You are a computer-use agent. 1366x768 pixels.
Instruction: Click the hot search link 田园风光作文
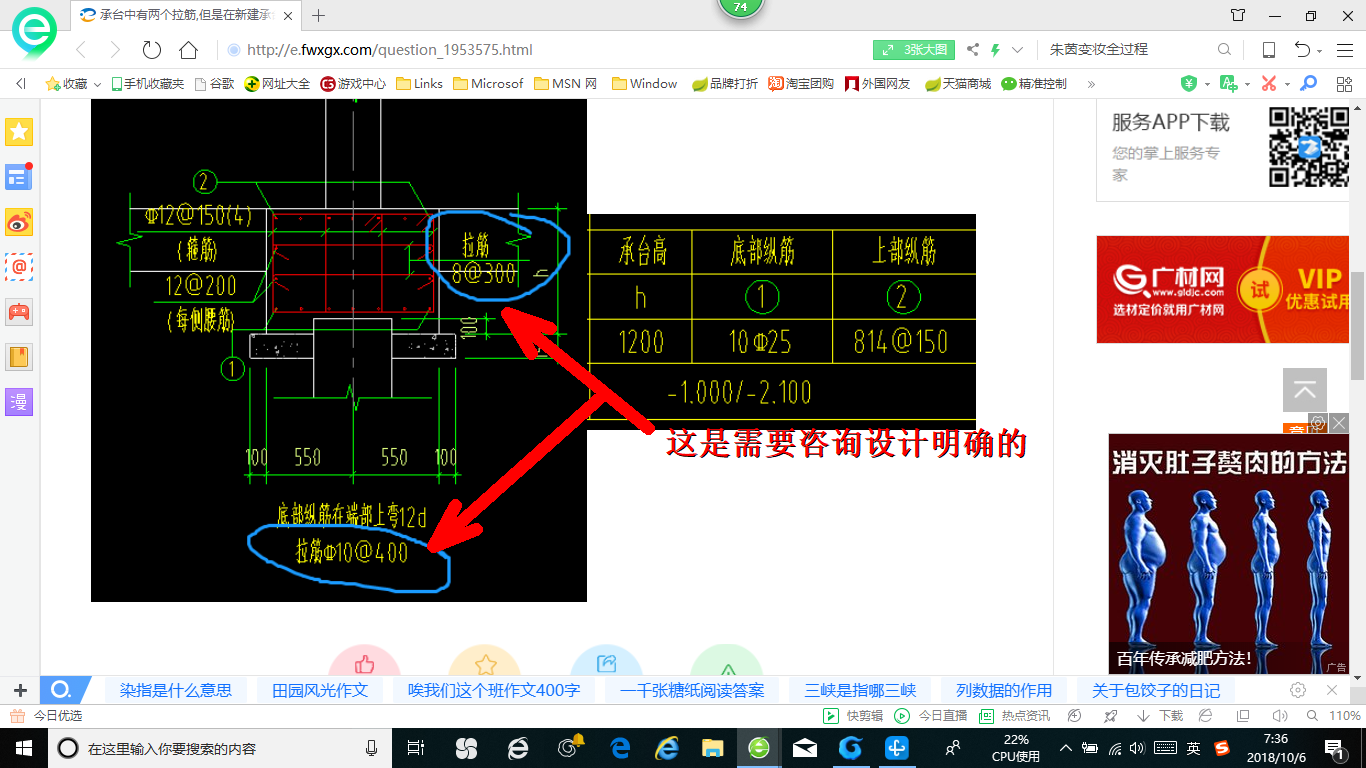click(320, 690)
